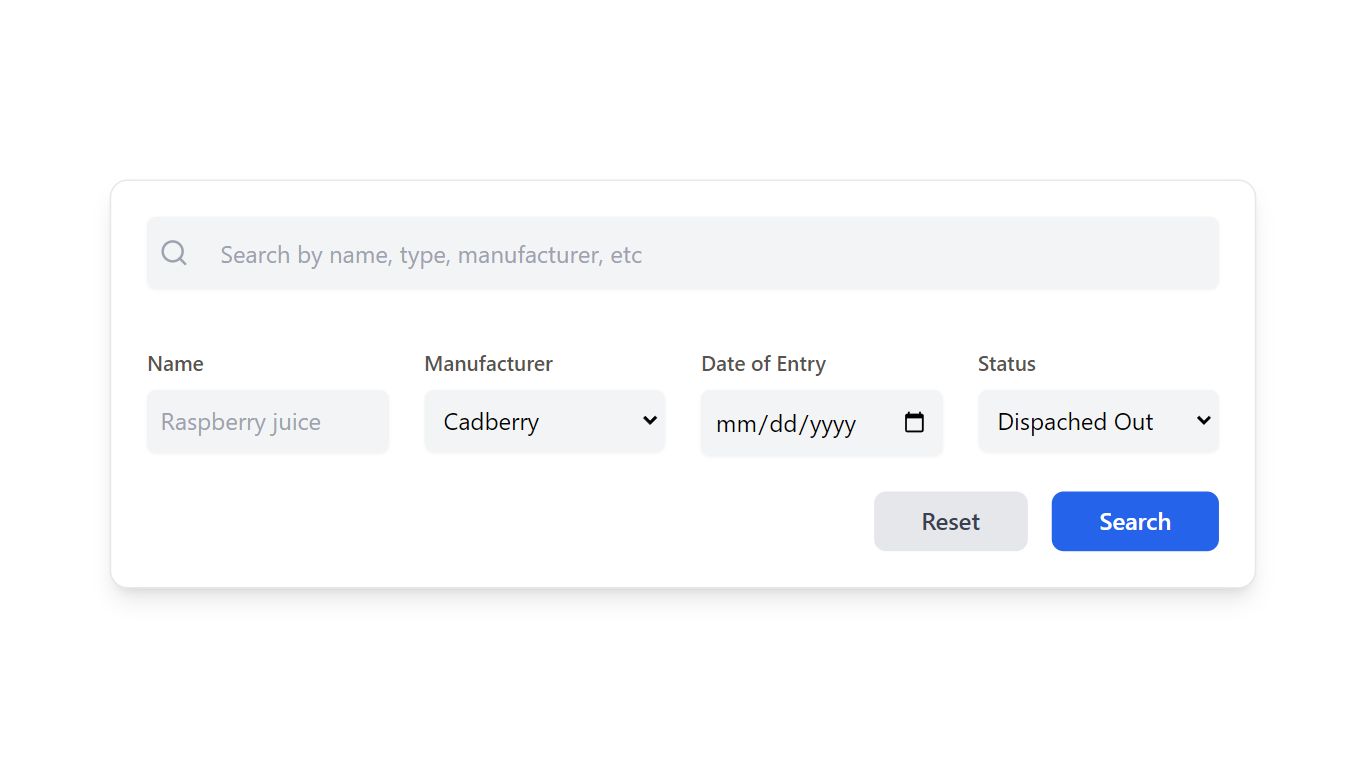Expand the Date of Entry field calendar

click(x=914, y=423)
